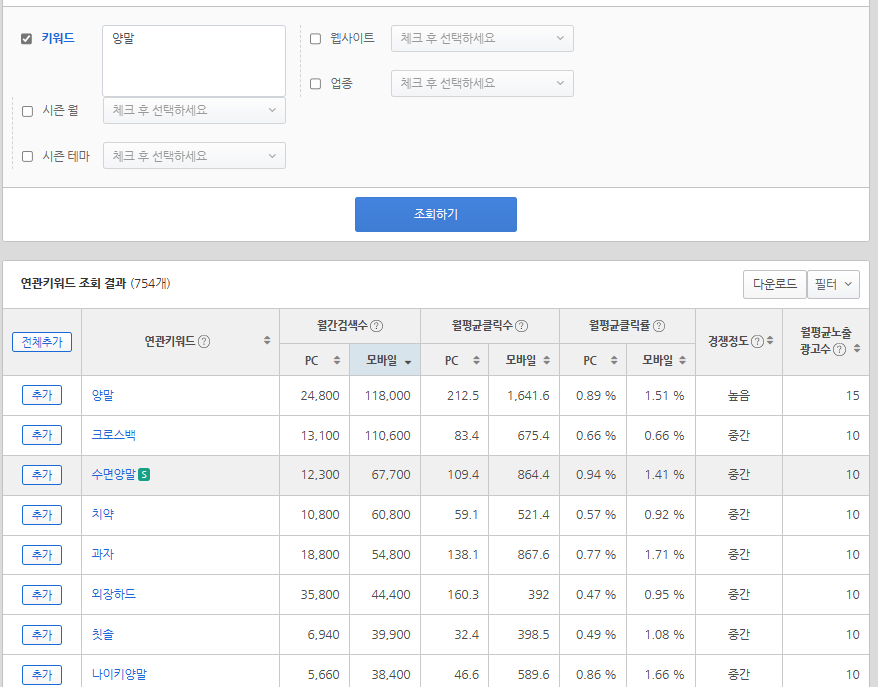This screenshot has width=878, height=687.
Task: Click the 전체추가 button
Action: (41, 341)
